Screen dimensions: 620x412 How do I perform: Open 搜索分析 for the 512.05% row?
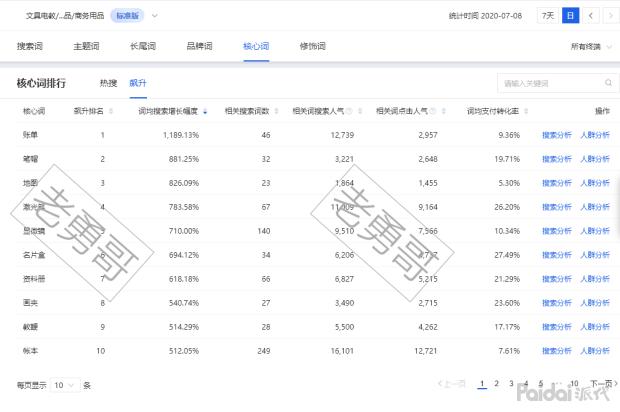point(557,351)
